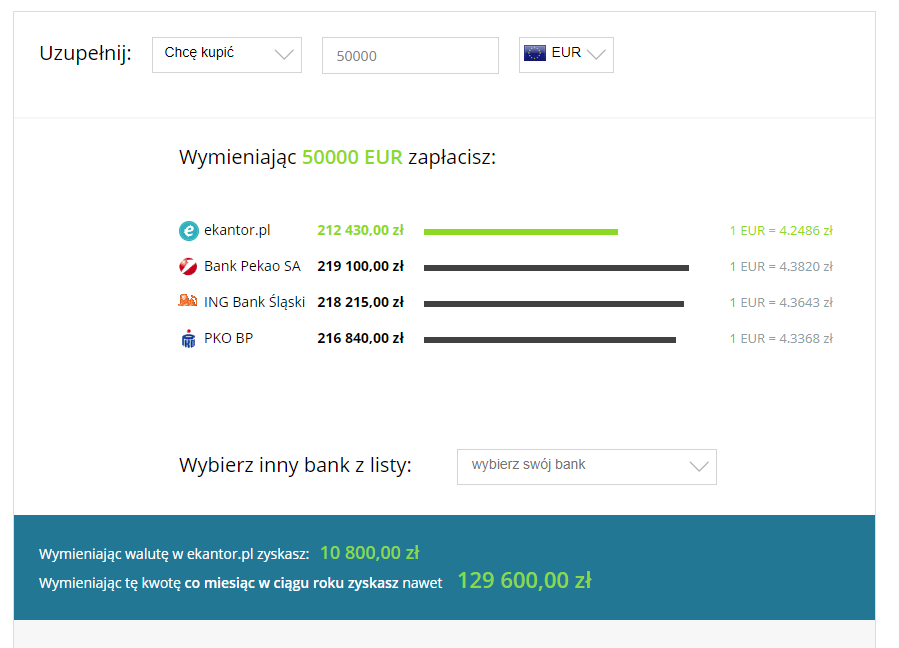Screen dimensions: 899x648
Task: Select the ekantor.pl provider name
Action: click(237, 230)
